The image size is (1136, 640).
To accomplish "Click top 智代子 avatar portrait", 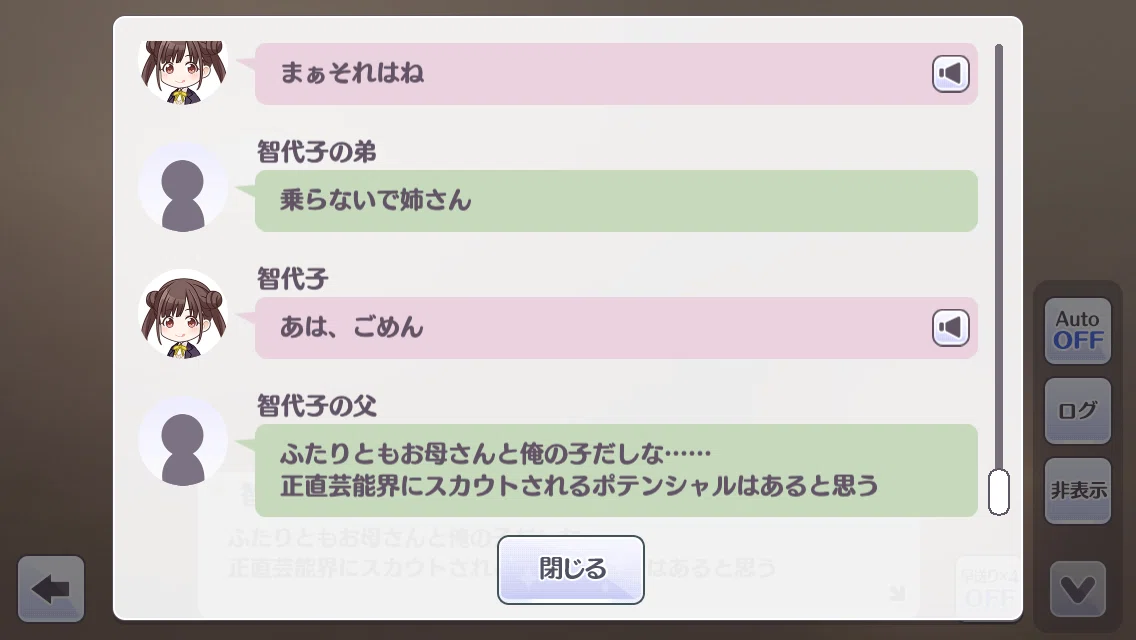I will 183,72.
